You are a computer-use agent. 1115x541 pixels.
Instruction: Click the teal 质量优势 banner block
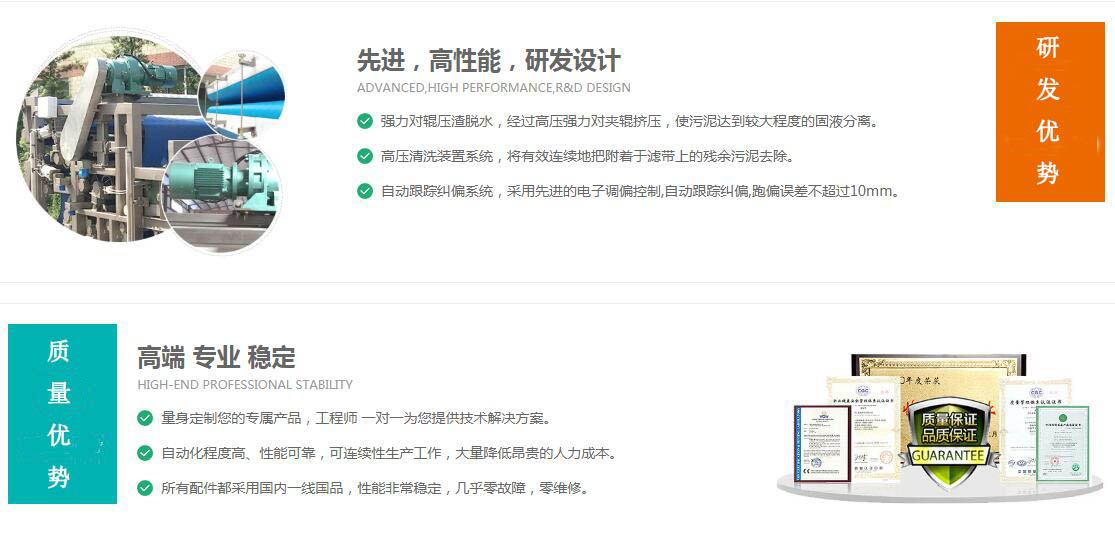coord(62,413)
